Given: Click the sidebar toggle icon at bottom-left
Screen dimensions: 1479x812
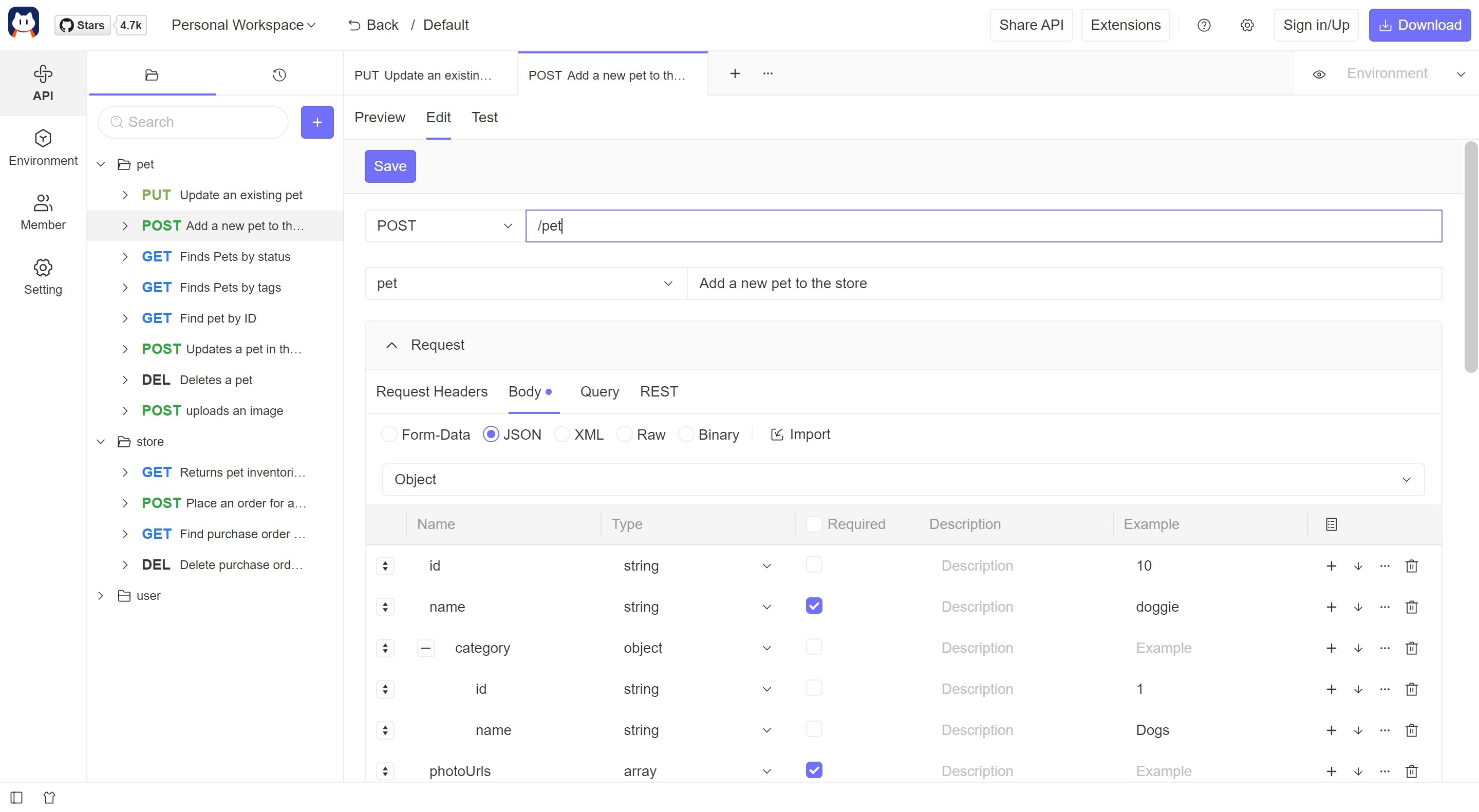Looking at the screenshot, I should click(x=16, y=797).
